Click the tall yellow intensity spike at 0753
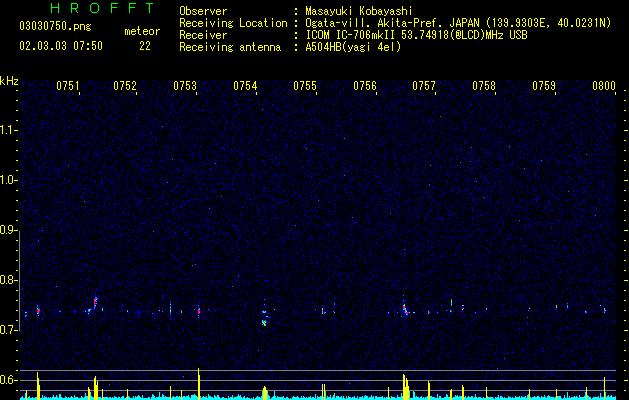The image size is (629, 400). tap(199, 384)
